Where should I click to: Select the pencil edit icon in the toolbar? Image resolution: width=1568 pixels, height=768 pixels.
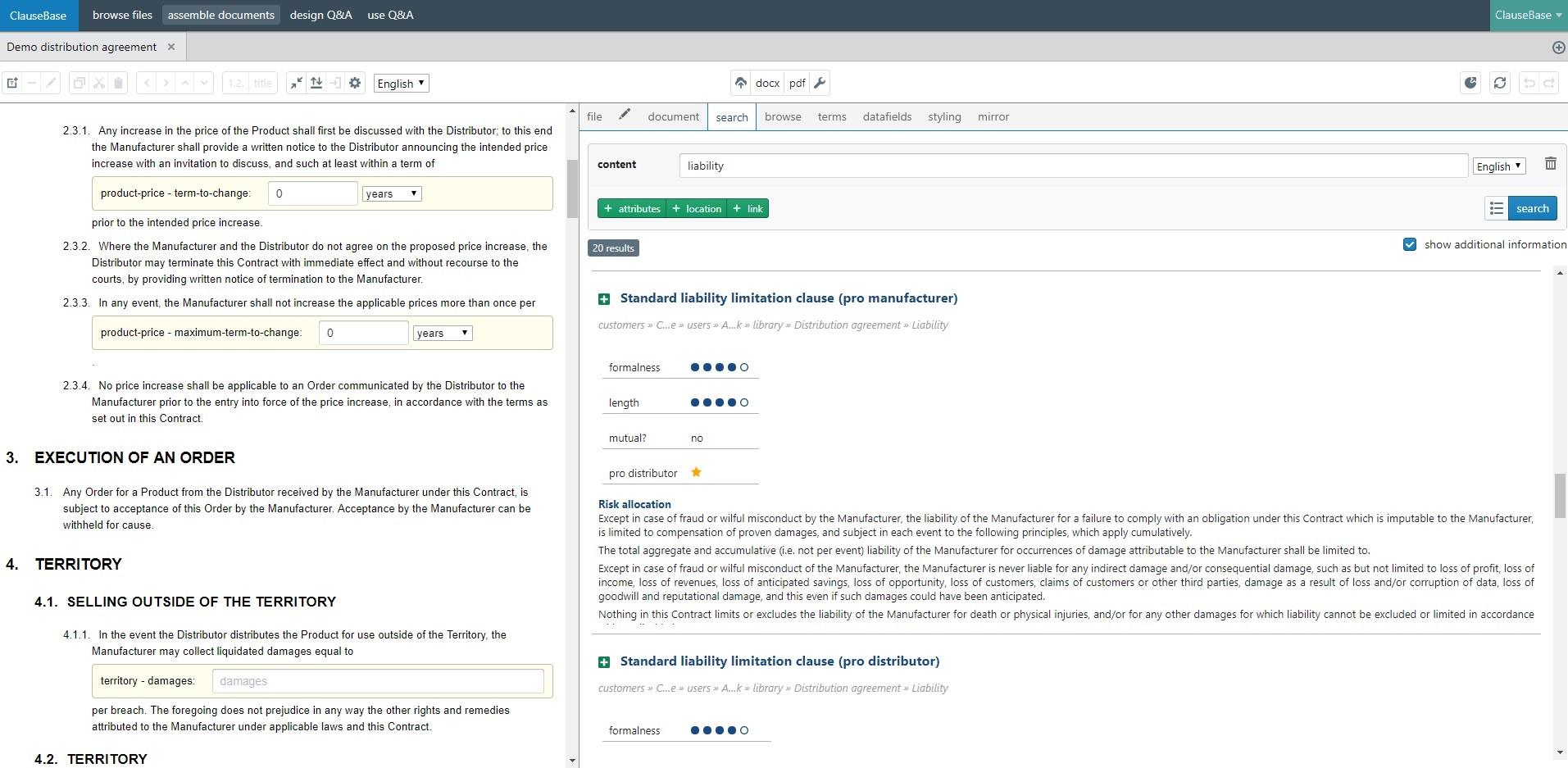pyautogui.click(x=51, y=83)
